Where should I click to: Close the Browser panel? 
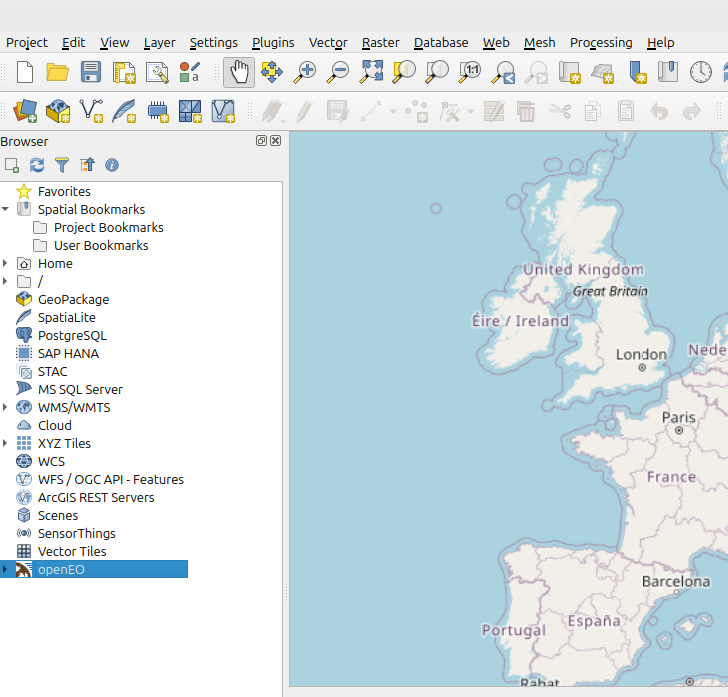tap(275, 141)
